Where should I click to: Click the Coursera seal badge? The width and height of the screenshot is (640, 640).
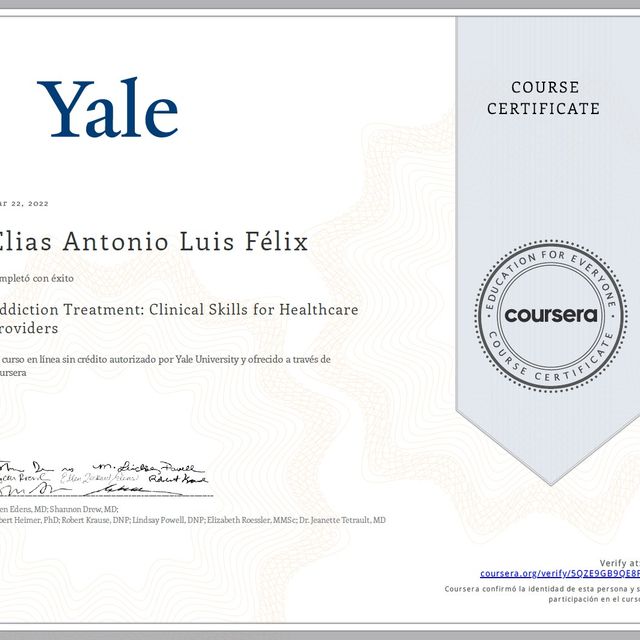551,316
